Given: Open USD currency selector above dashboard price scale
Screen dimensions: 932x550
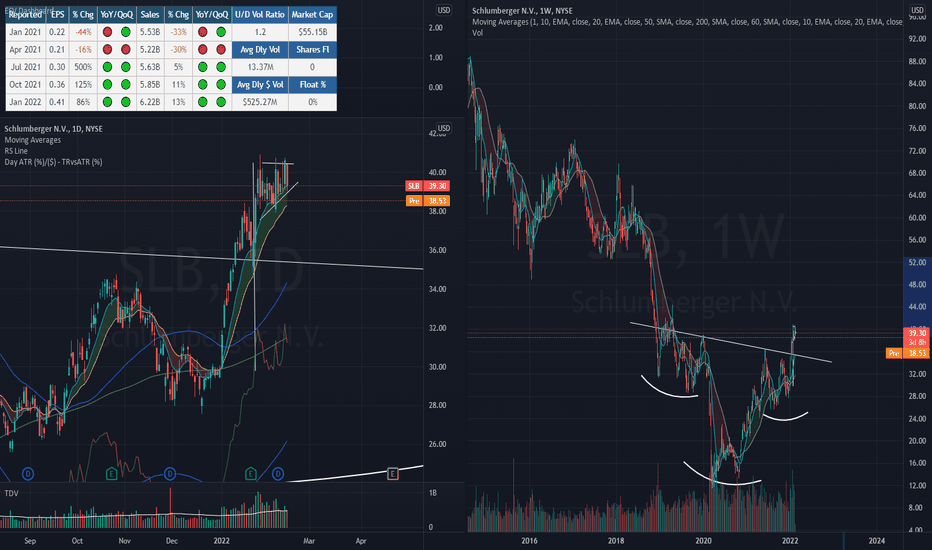Looking at the screenshot, I should [x=443, y=10].
